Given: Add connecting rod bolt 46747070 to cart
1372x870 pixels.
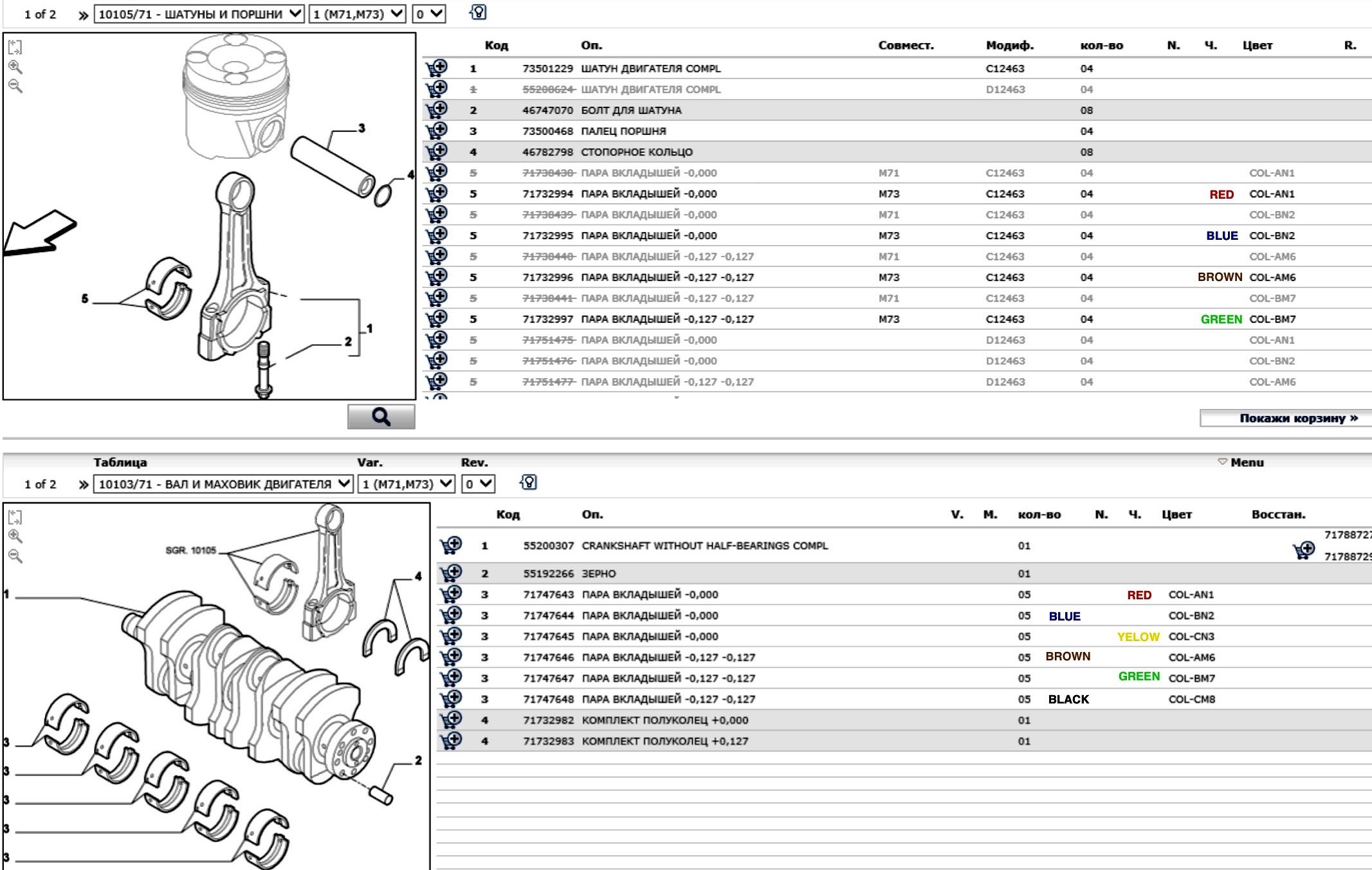Looking at the screenshot, I should coord(437,109).
